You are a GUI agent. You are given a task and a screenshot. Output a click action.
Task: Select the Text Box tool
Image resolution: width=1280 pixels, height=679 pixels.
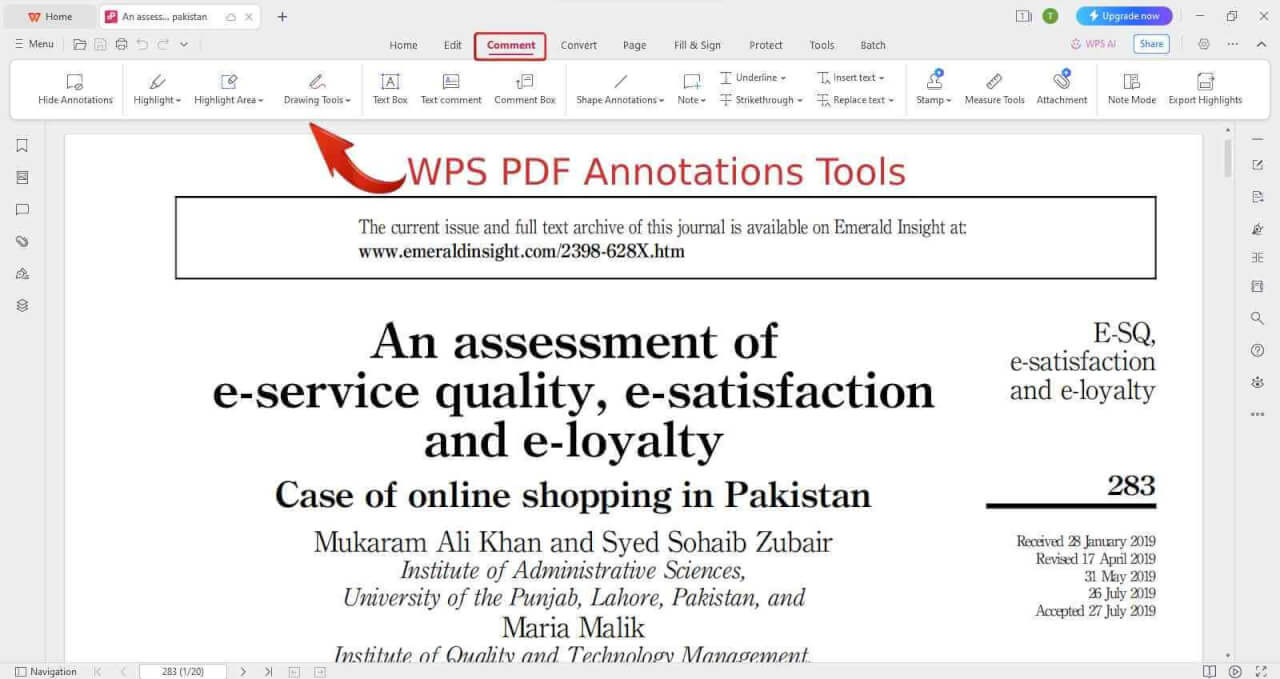point(390,88)
